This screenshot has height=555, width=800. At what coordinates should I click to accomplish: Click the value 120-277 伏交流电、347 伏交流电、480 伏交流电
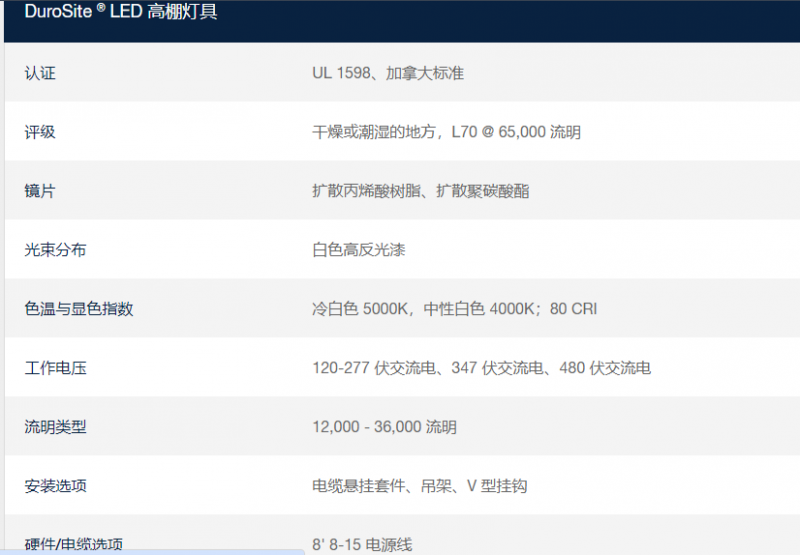[482, 368]
